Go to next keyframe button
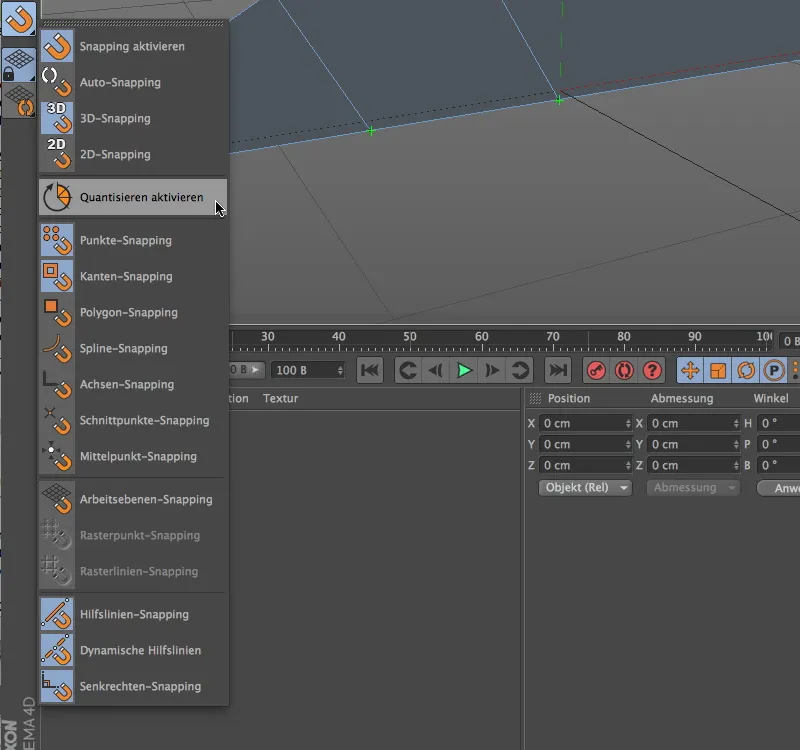The height and width of the screenshot is (750, 800). point(520,370)
